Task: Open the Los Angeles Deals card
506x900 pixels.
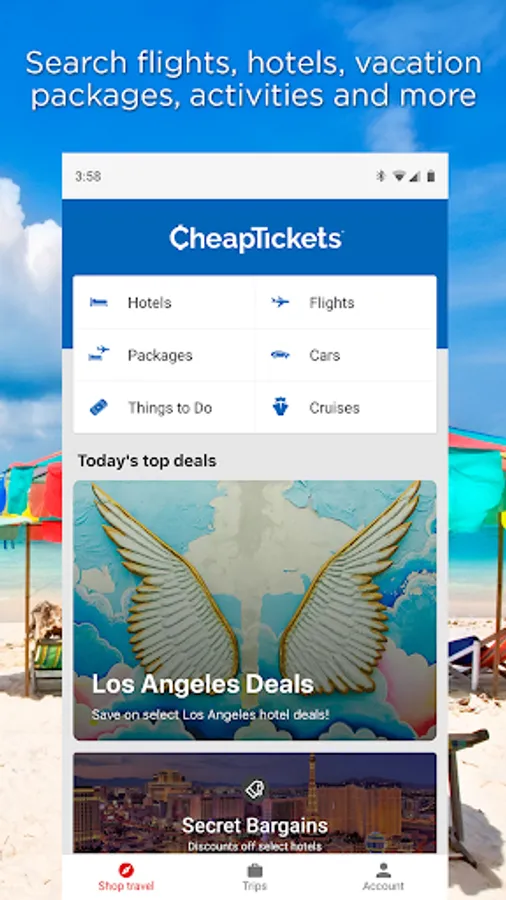Action: pos(255,610)
